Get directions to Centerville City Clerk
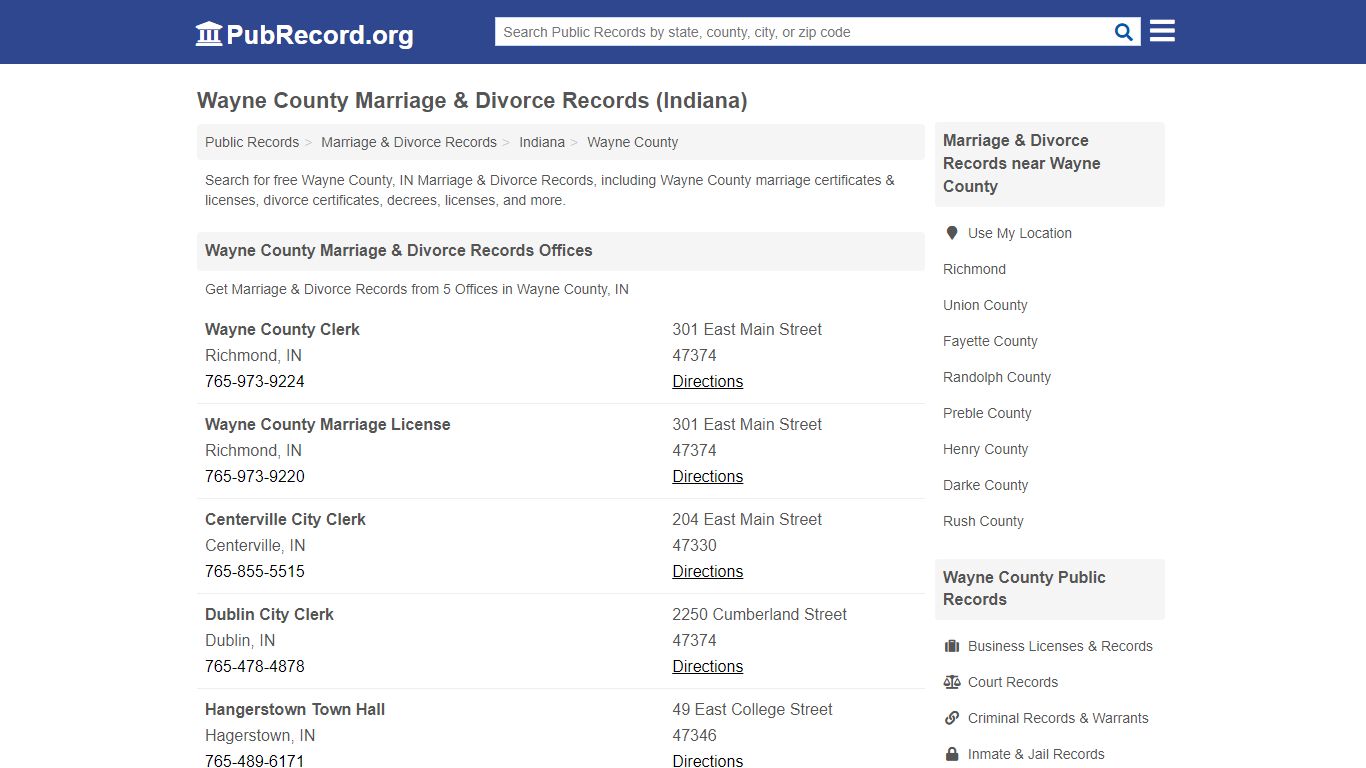The image size is (1366, 768). coord(708,571)
